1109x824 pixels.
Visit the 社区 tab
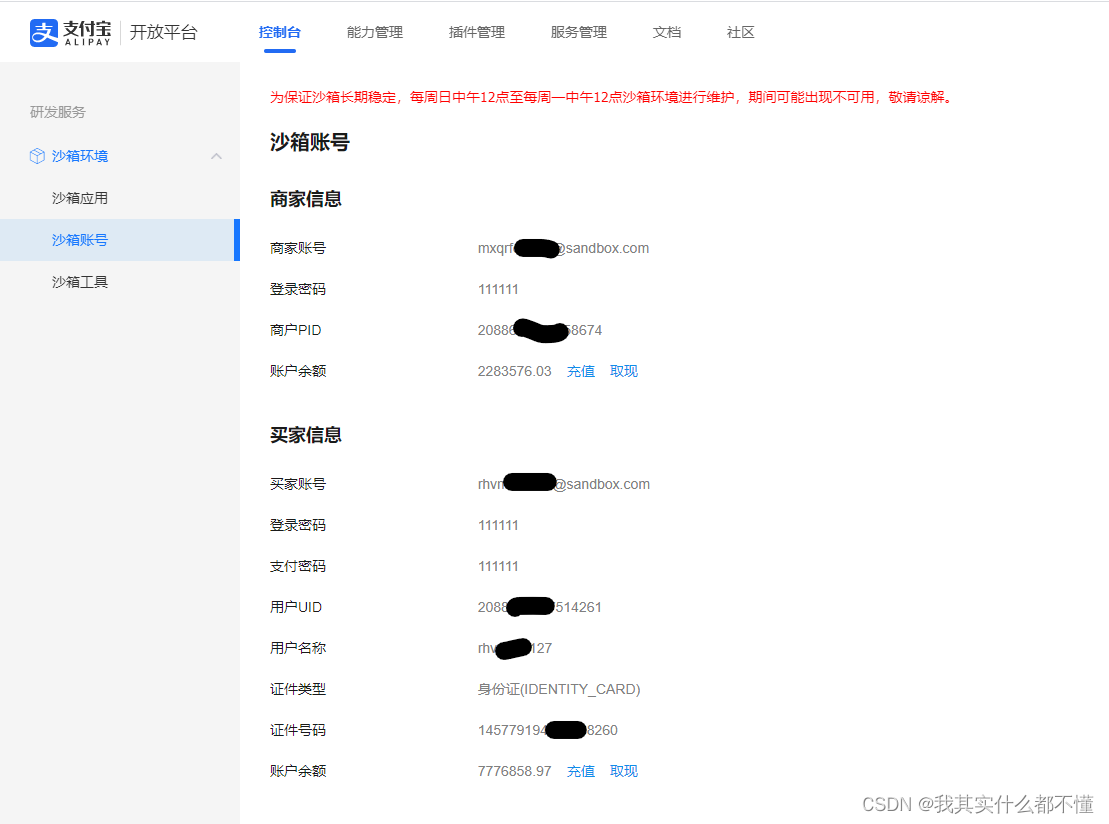click(741, 33)
